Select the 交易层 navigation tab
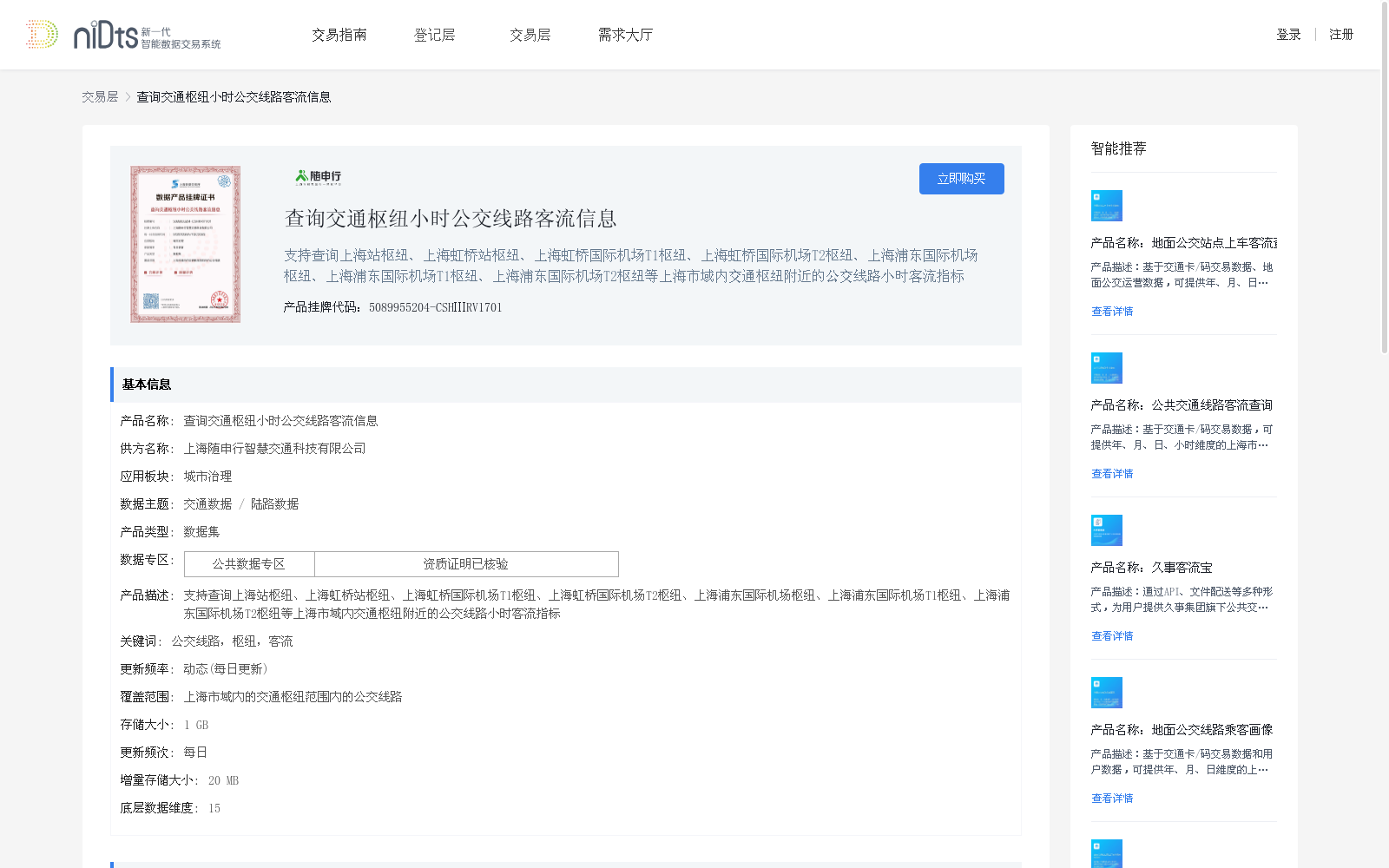Image resolution: width=1389 pixels, height=868 pixels. (x=530, y=35)
